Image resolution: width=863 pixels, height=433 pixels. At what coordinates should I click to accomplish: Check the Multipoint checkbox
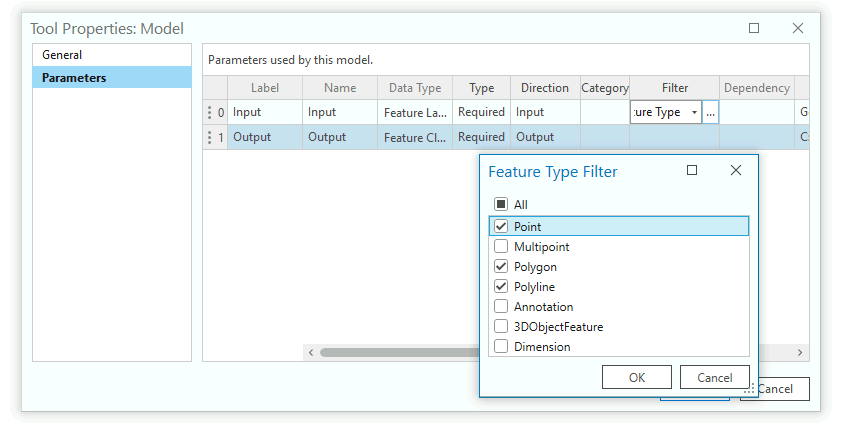tap(501, 247)
